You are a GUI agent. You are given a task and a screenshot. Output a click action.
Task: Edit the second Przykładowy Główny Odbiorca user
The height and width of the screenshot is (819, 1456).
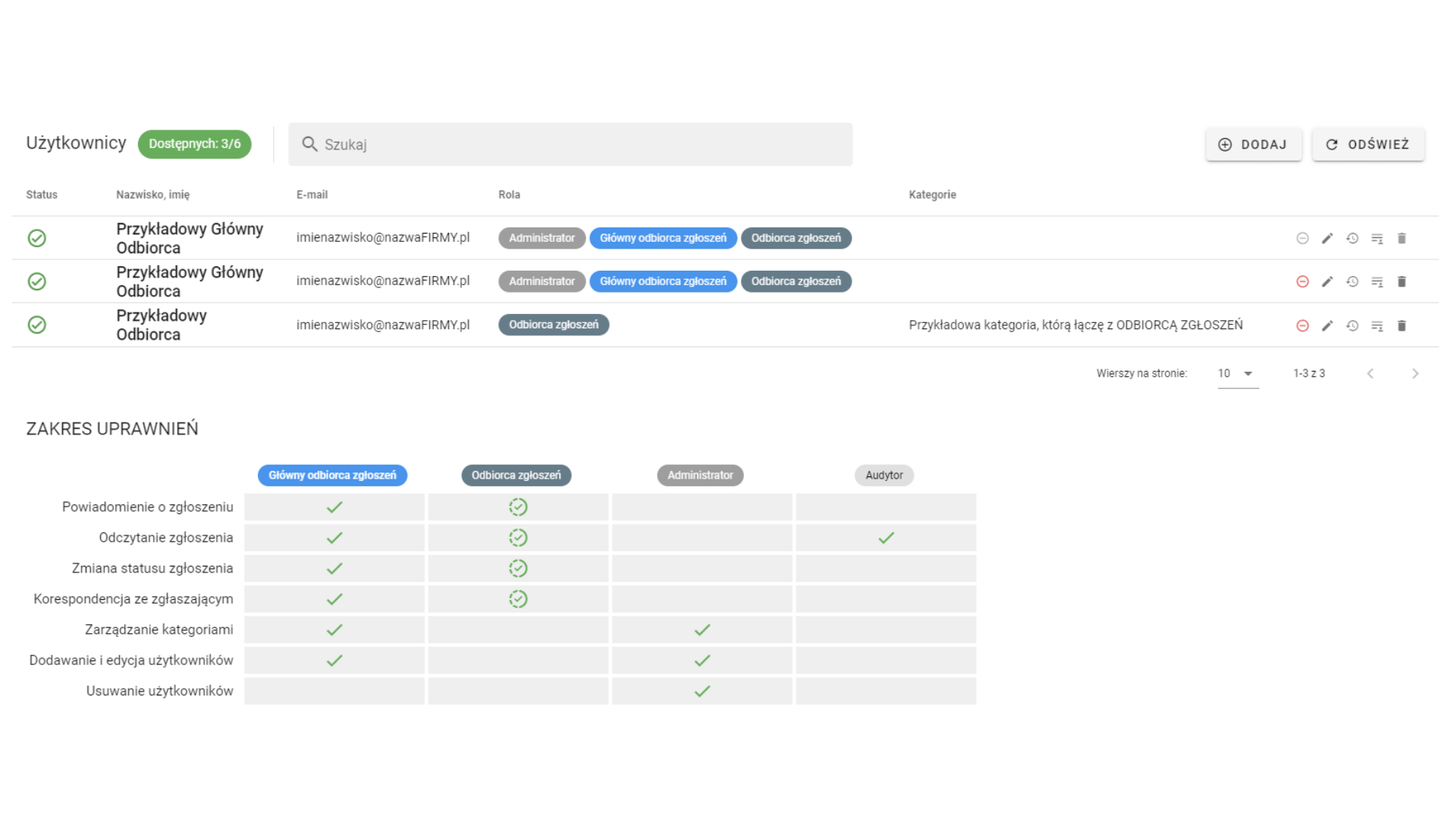1327,281
